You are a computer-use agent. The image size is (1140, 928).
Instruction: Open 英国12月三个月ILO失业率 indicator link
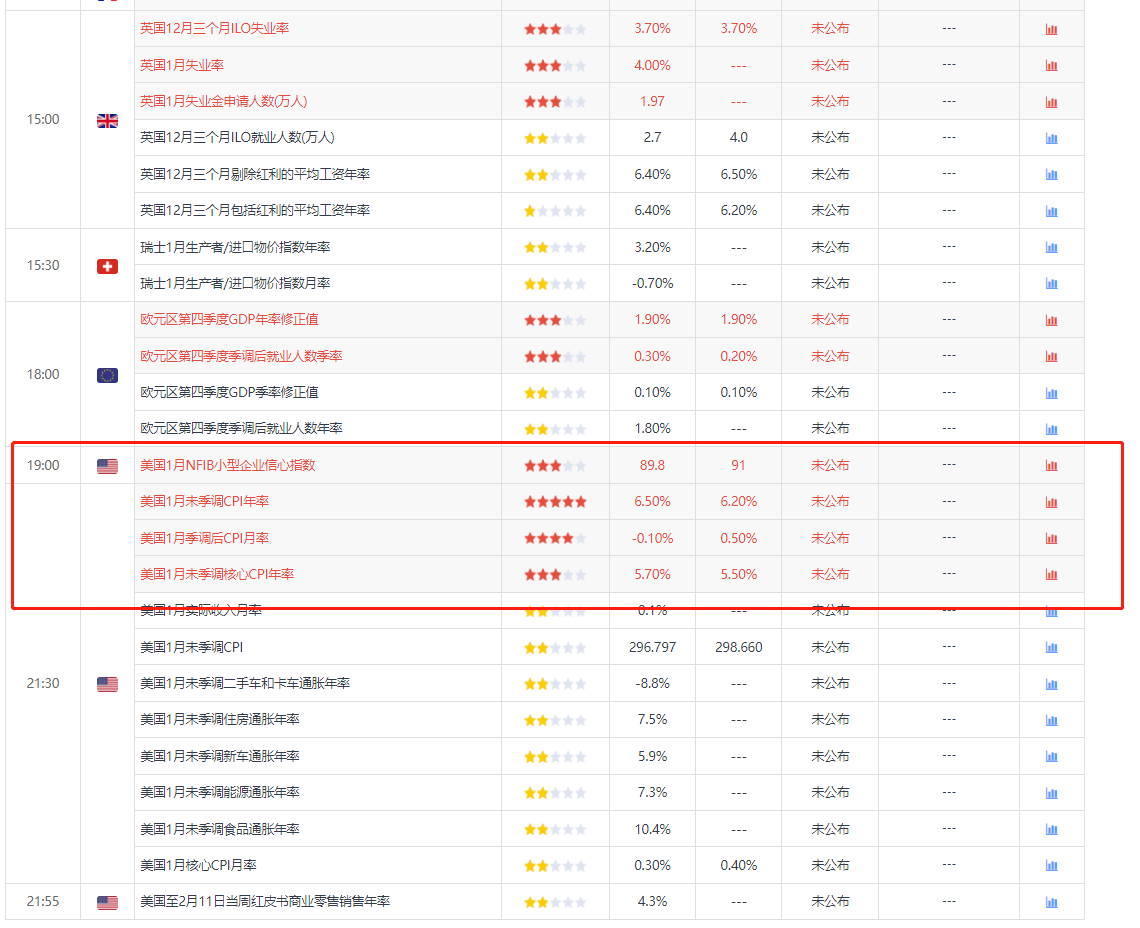[214, 28]
